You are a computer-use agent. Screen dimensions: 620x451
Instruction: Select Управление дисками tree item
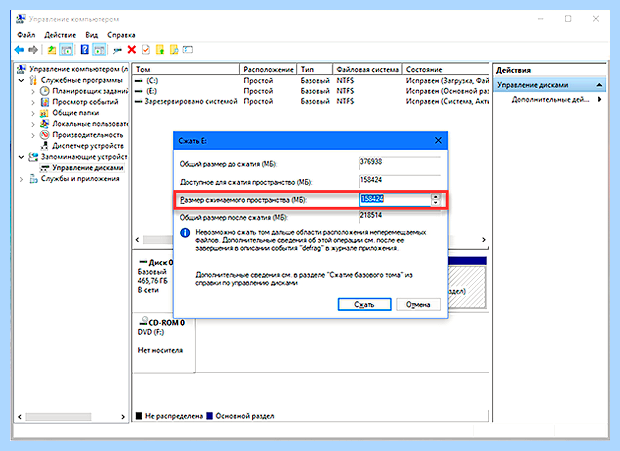[88, 168]
